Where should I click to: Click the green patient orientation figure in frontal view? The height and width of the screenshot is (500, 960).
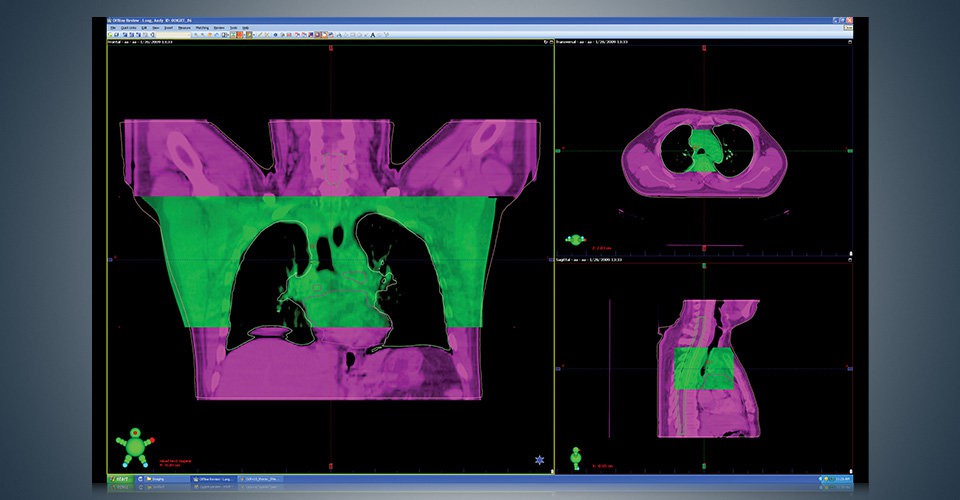135,447
